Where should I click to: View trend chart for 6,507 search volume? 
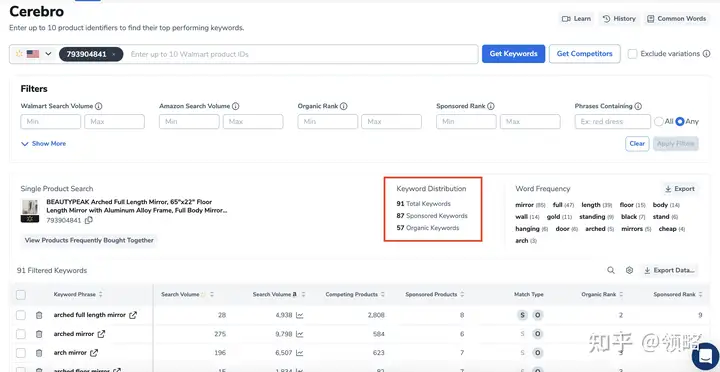[x=299, y=353]
